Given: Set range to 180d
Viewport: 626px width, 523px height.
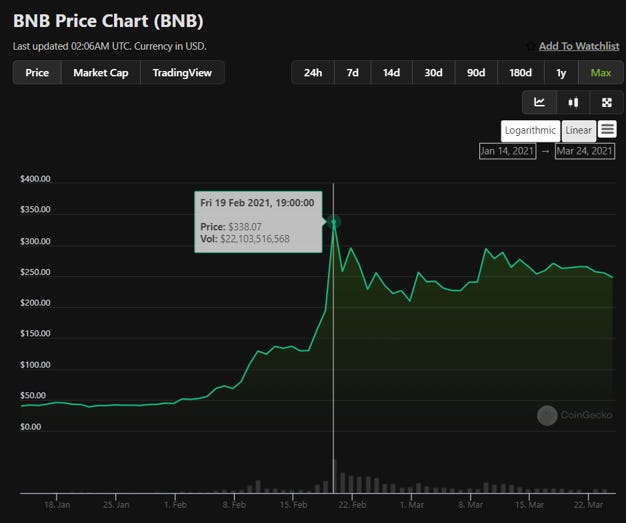Looking at the screenshot, I should 521,73.
